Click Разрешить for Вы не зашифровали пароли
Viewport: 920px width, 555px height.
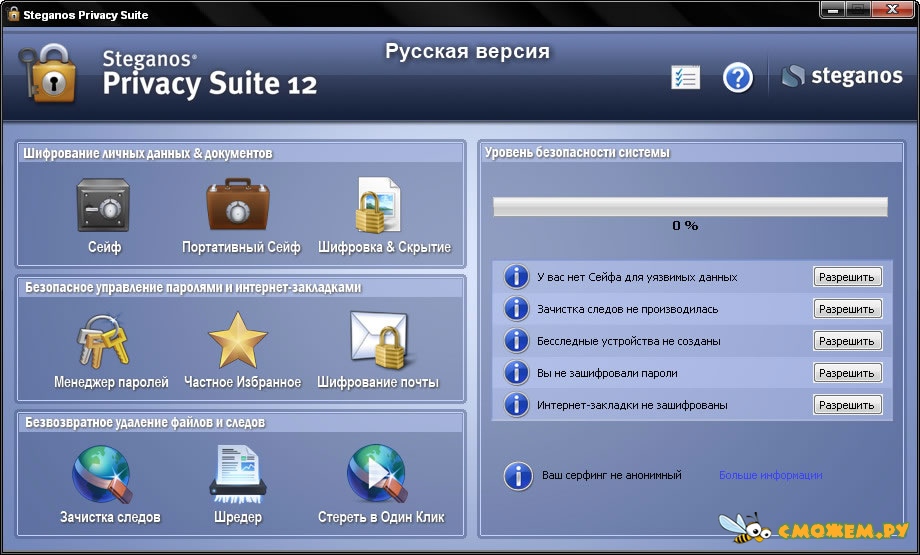click(x=847, y=373)
